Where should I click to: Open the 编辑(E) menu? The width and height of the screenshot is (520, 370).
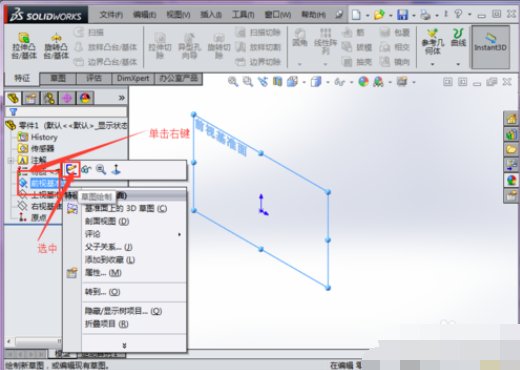[x=144, y=15]
